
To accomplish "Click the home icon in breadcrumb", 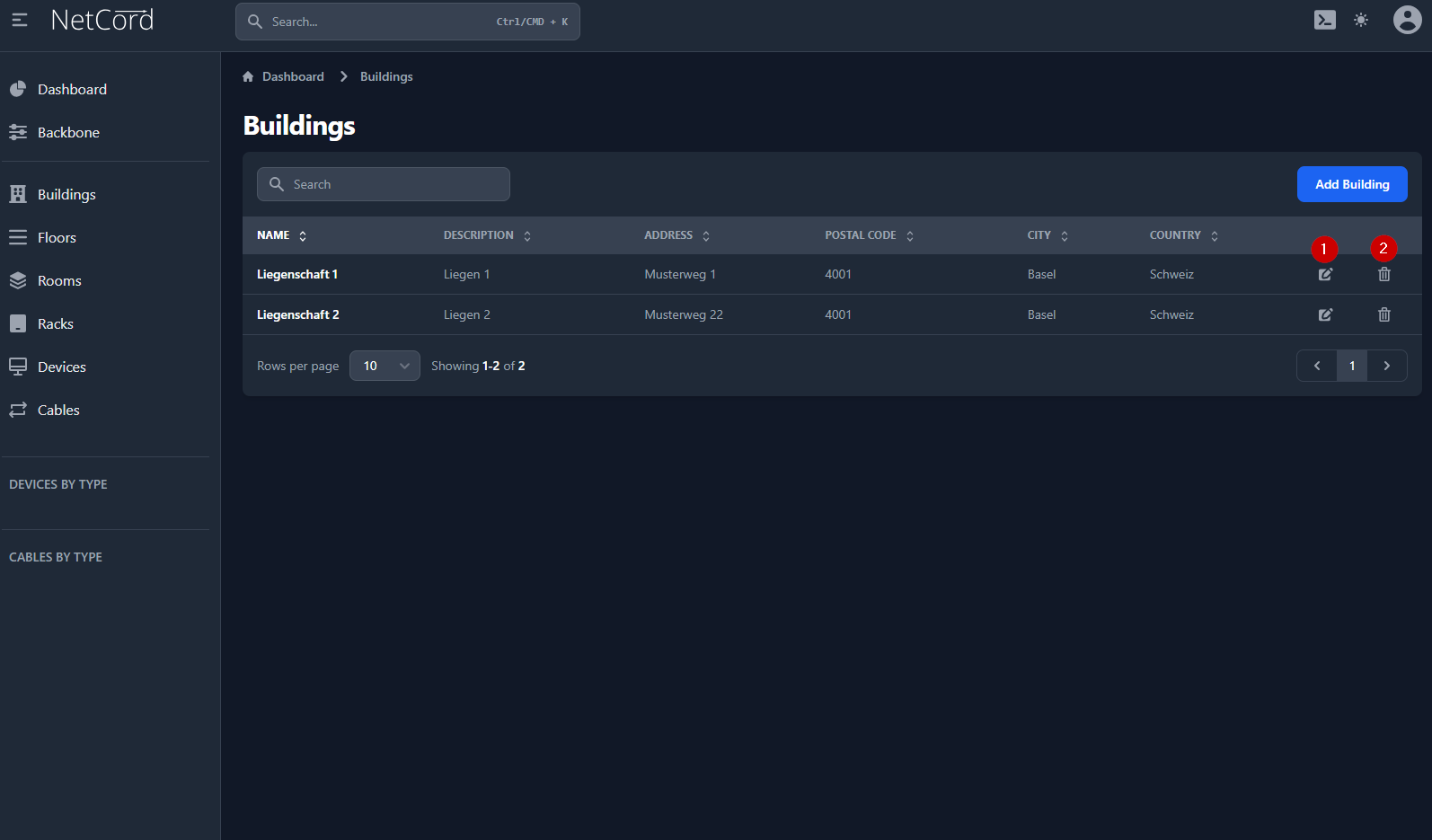I will tap(248, 77).
